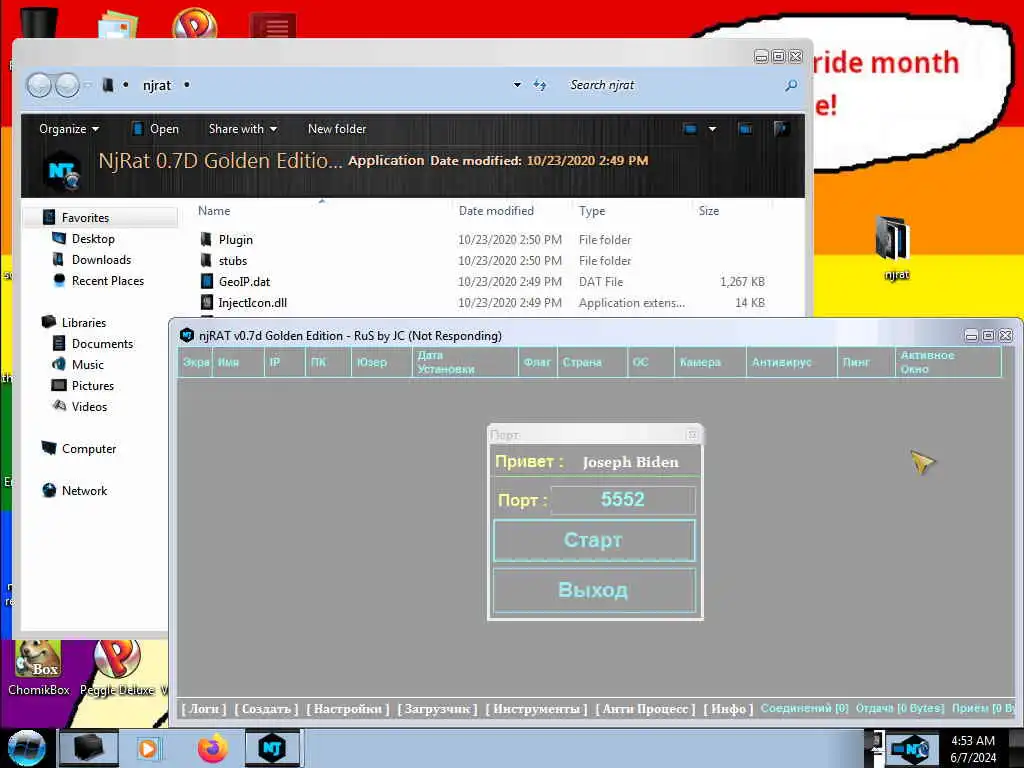Toggle the preview pane icon
Screen dimensions: 1024x768
pos(745,129)
